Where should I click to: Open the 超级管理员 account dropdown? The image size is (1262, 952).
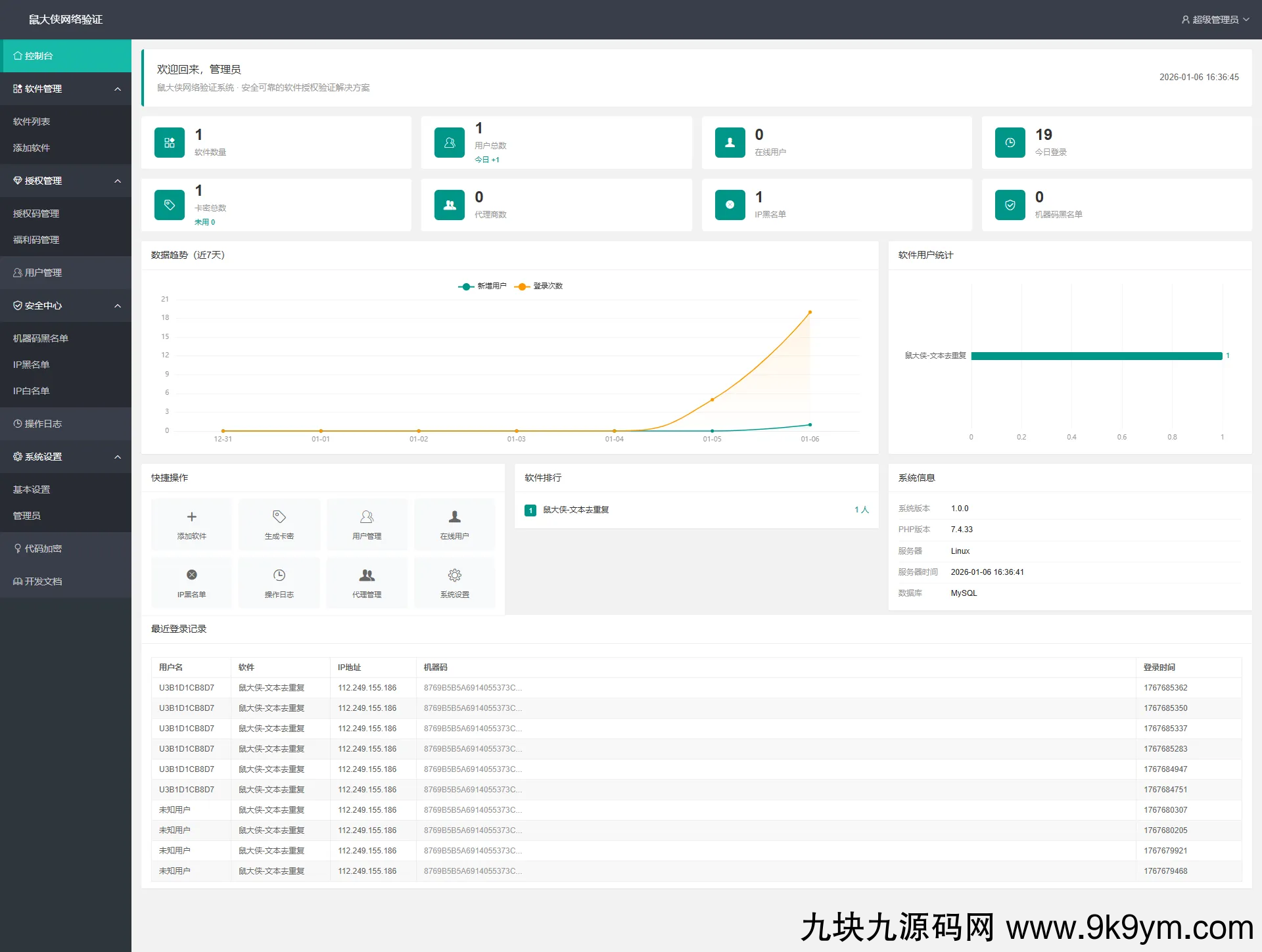click(x=1215, y=20)
